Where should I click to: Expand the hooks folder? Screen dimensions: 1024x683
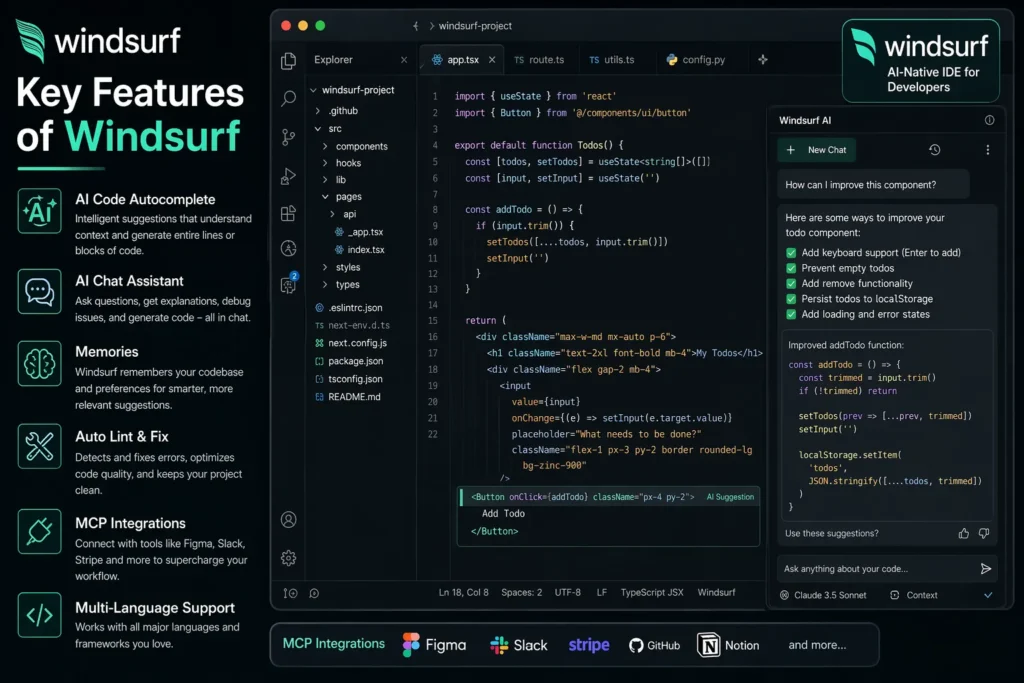click(x=325, y=163)
